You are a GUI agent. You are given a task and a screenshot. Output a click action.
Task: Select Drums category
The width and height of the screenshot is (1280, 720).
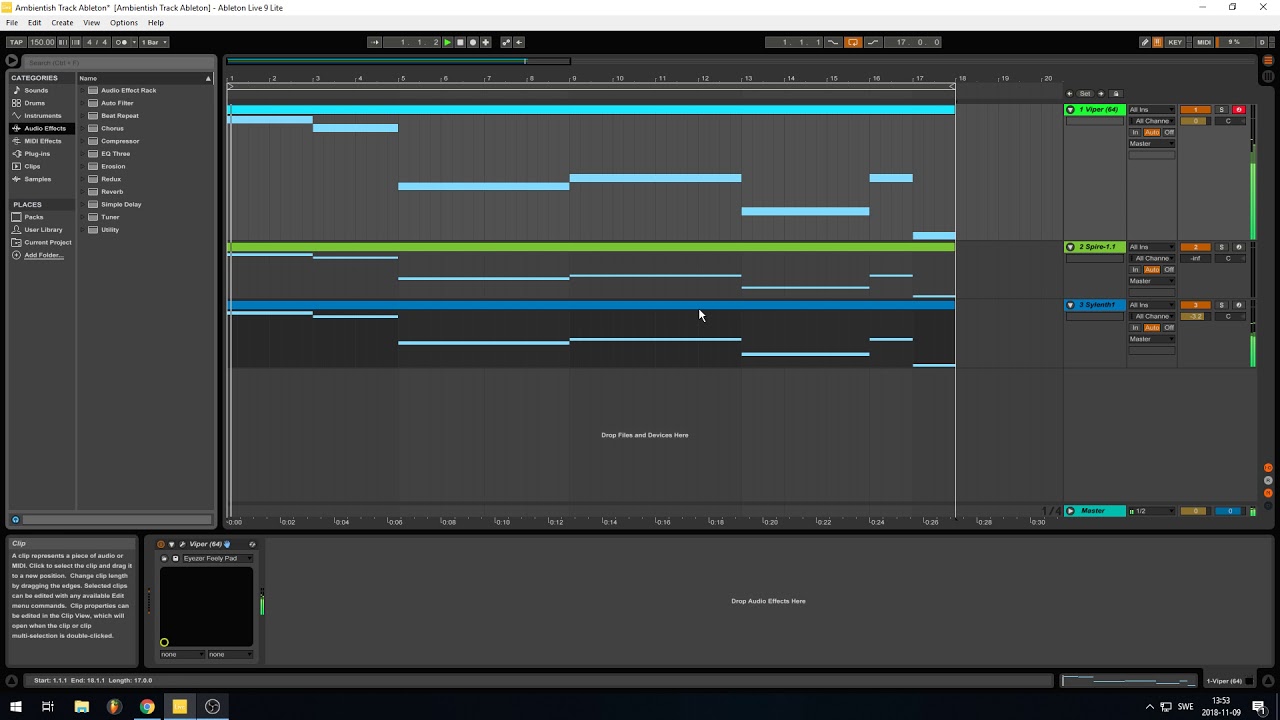(35, 103)
